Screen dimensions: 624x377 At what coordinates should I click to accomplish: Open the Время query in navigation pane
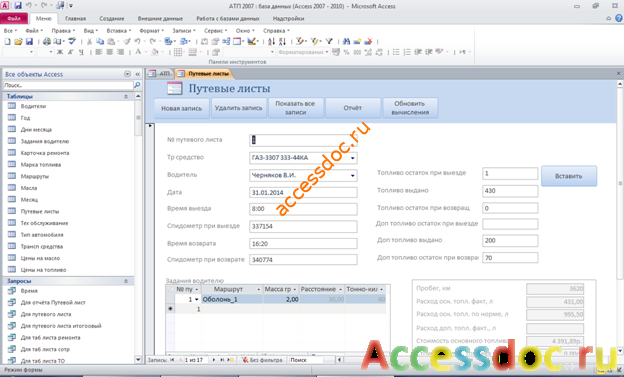pyautogui.click(x=29, y=291)
